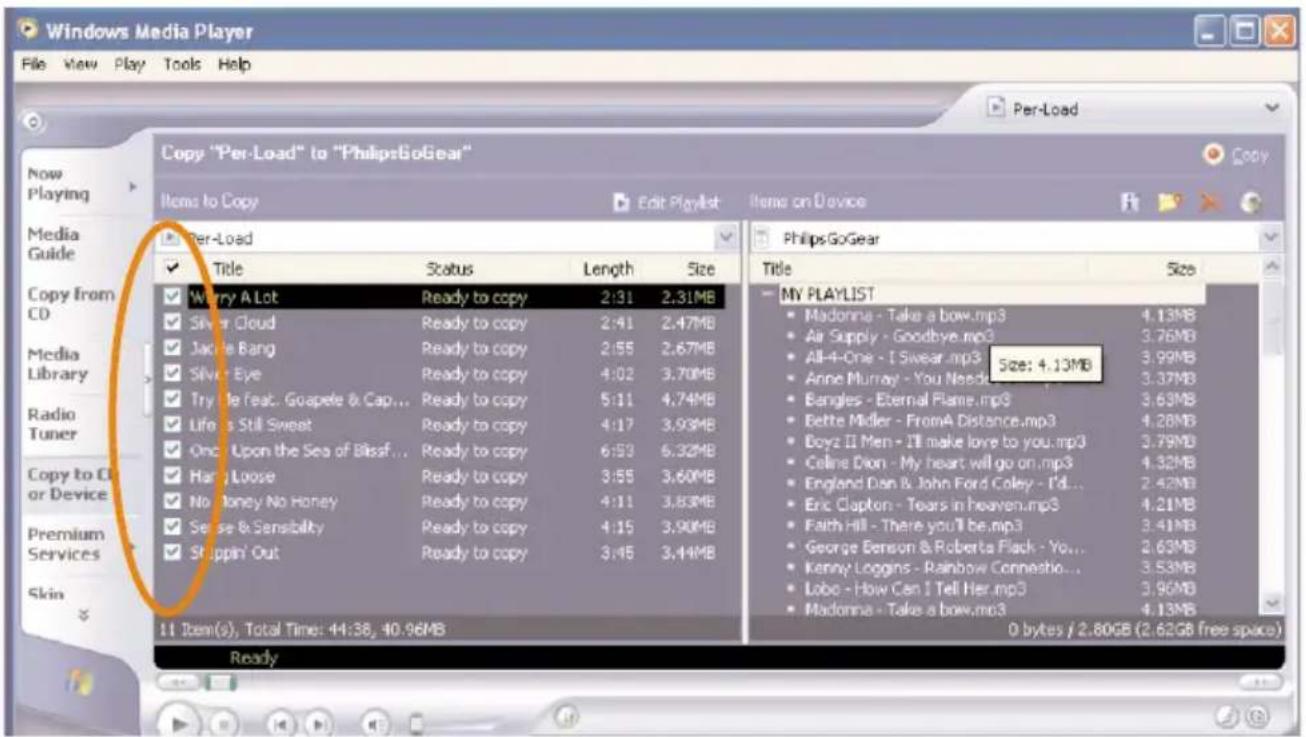Open the File menu

click(34, 65)
